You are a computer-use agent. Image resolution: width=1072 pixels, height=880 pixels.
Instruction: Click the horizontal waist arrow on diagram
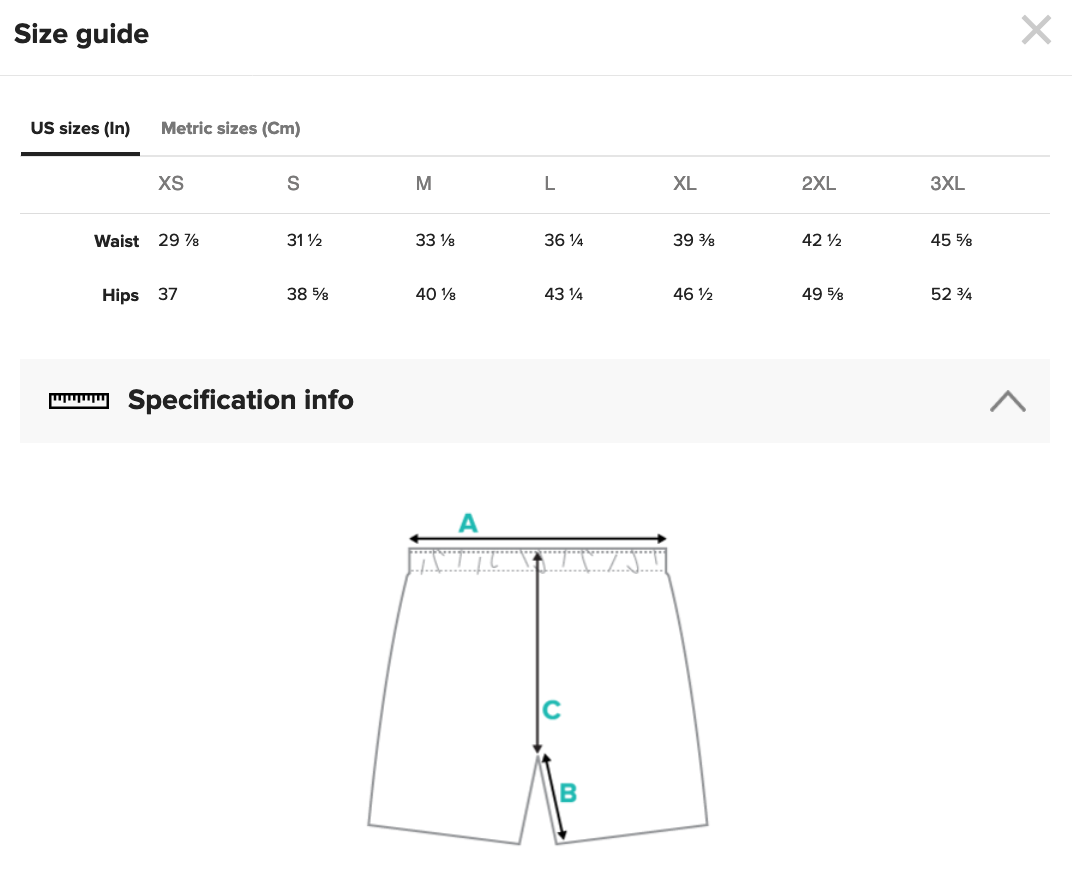(537, 539)
